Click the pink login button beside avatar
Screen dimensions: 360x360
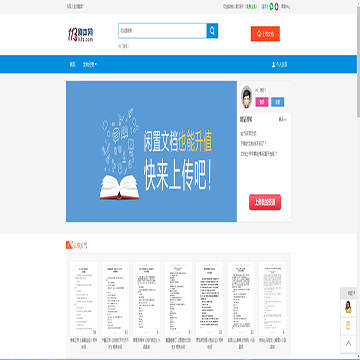click(262, 102)
